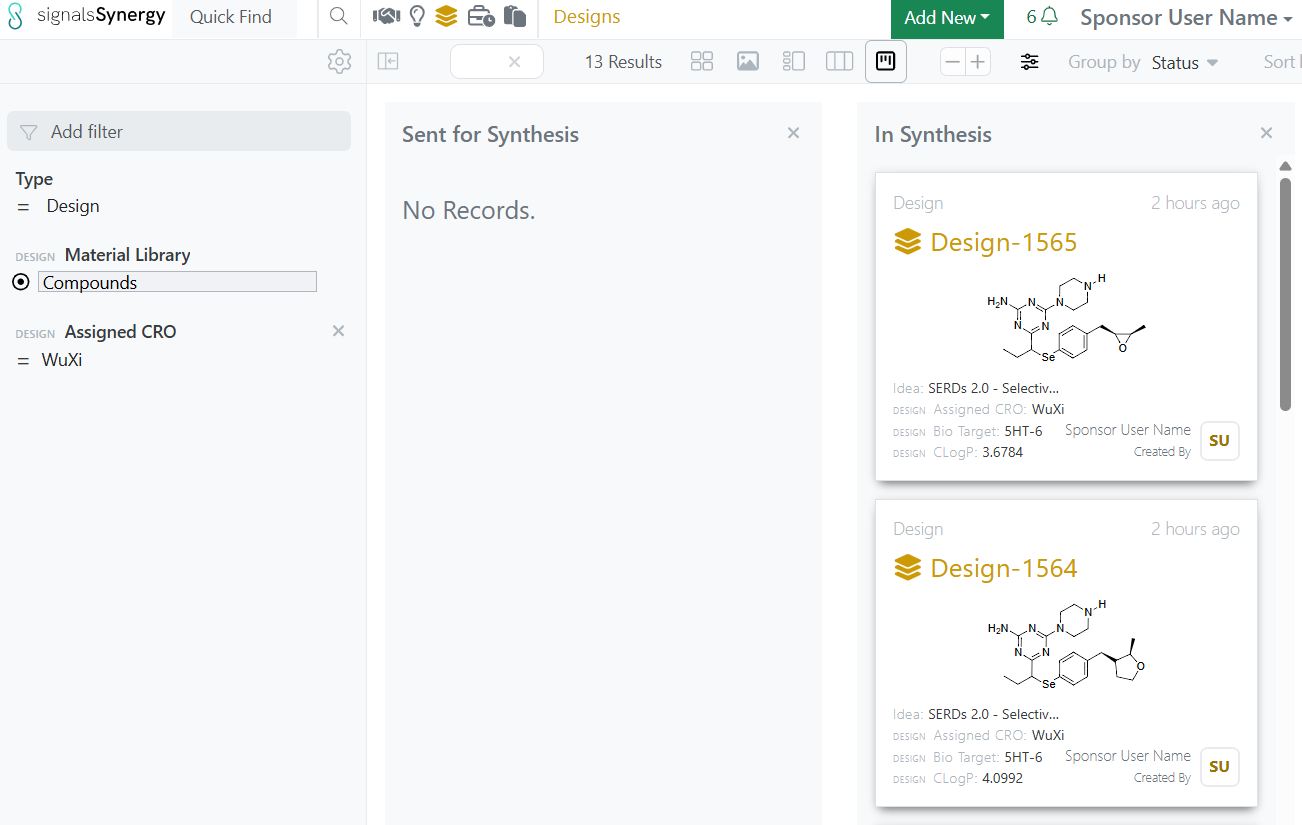
Task: Click the 6 notifications count
Action: point(1031,17)
